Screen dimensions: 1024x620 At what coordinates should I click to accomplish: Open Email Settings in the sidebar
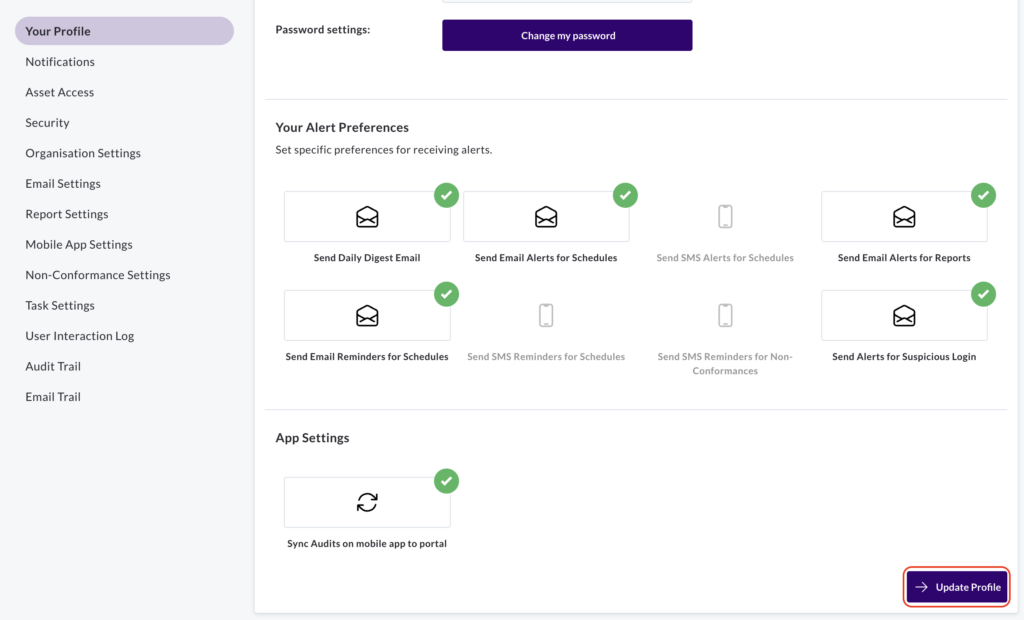pos(63,184)
